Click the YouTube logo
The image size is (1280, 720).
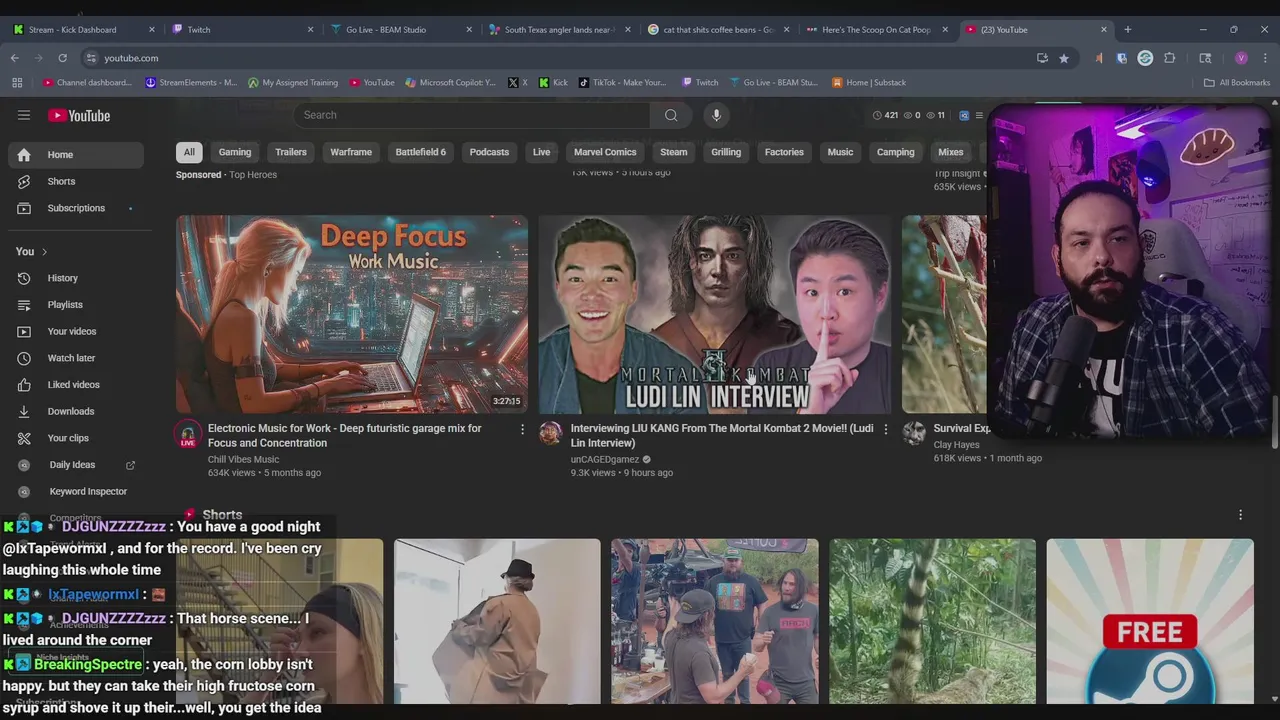(79, 116)
